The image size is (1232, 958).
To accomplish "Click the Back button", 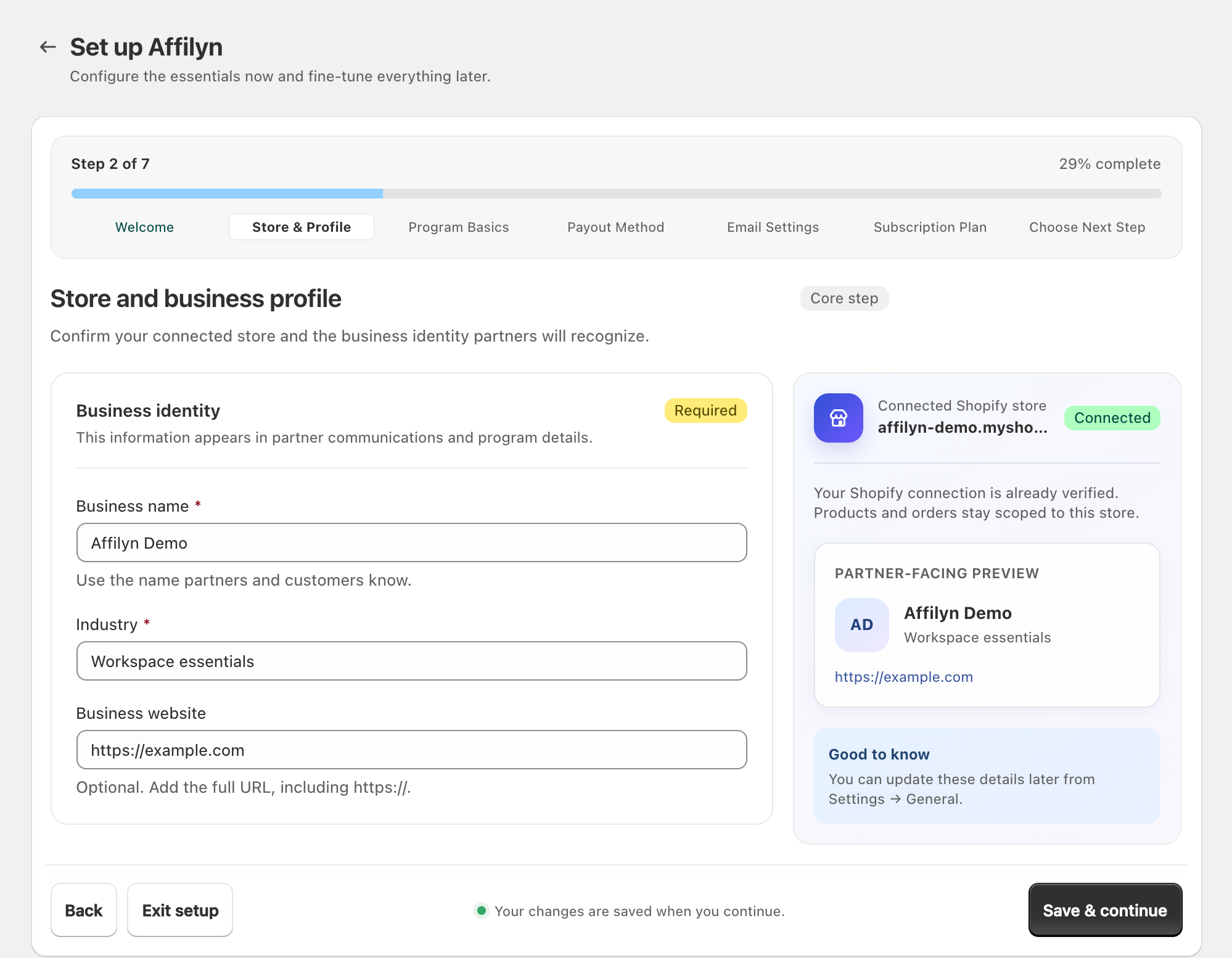I will pyautogui.click(x=84, y=910).
